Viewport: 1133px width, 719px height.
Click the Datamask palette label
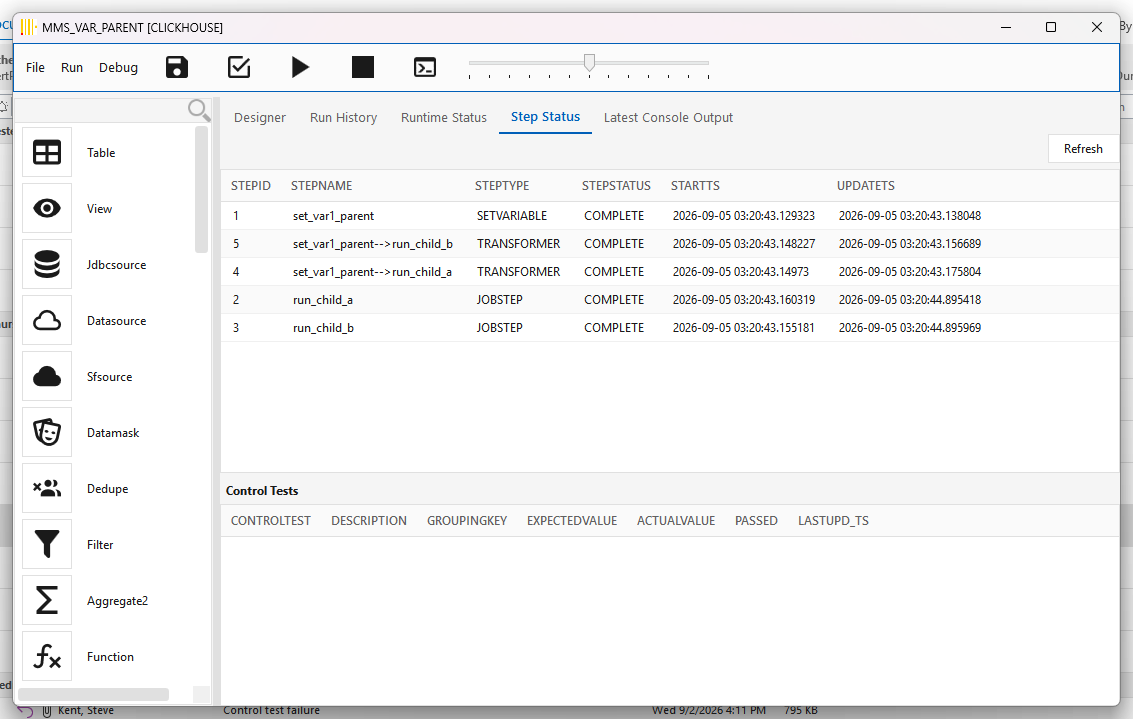(113, 432)
